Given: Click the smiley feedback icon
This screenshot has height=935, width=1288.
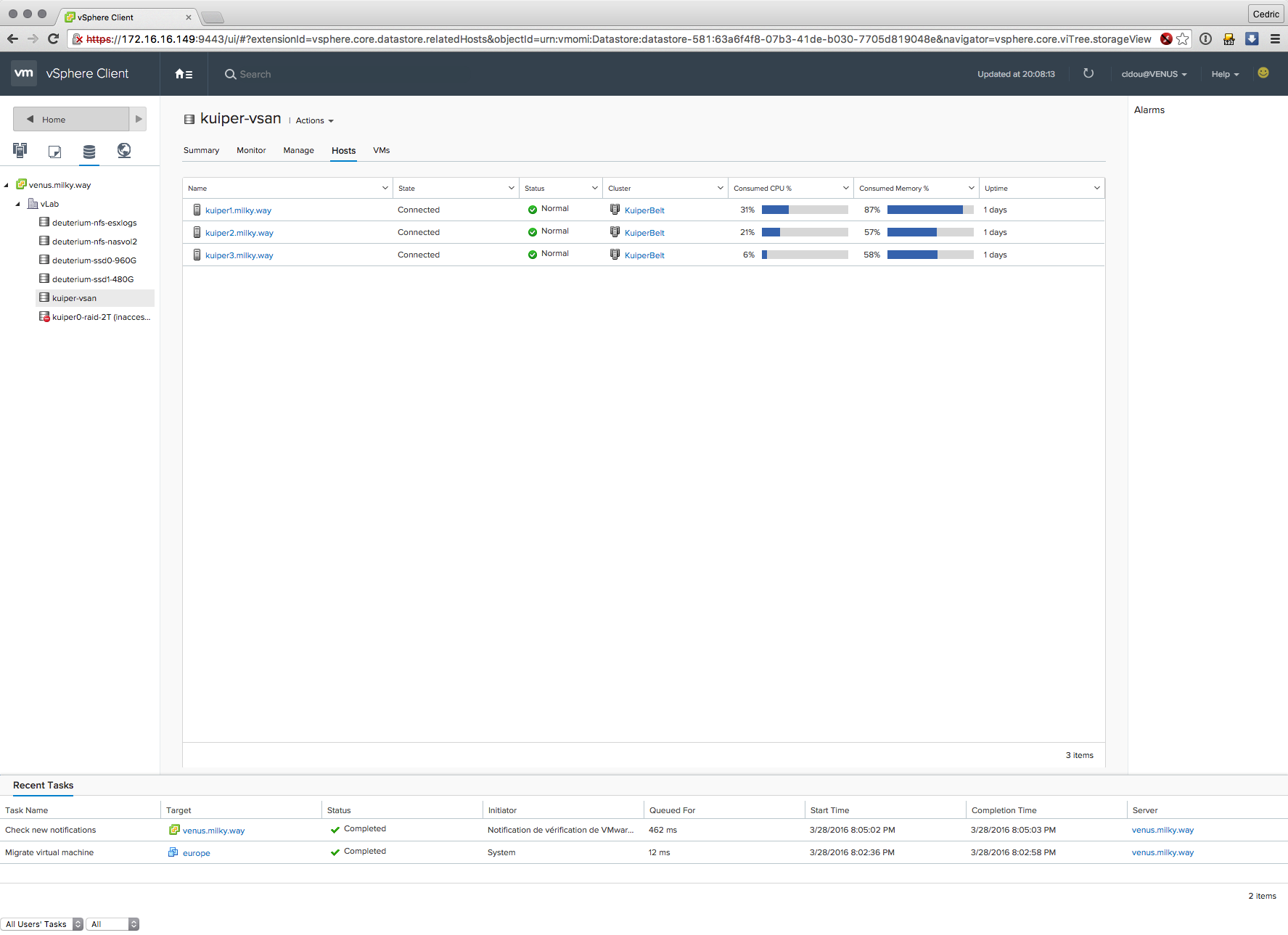Looking at the screenshot, I should coord(1263,73).
